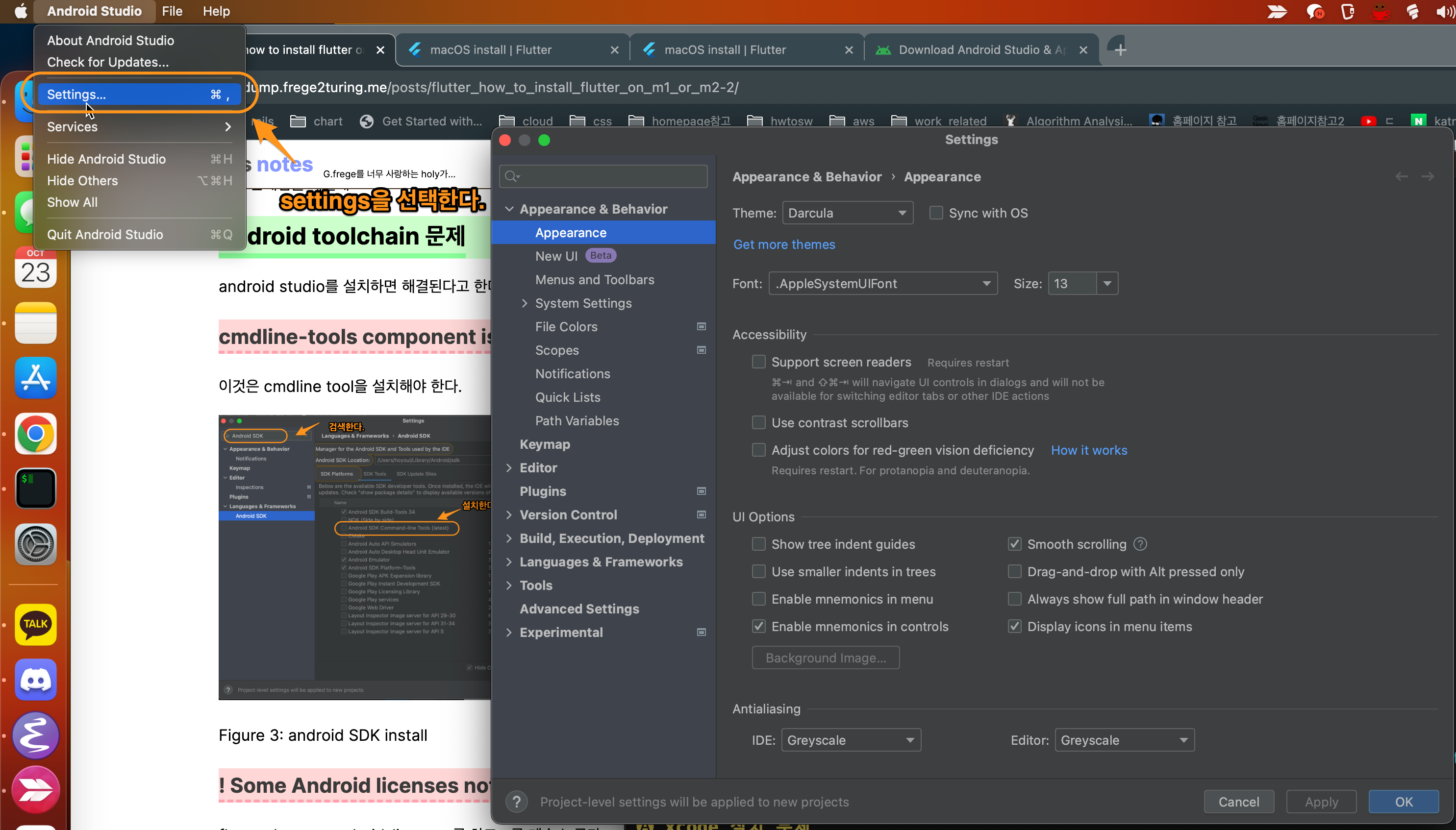Open App Store from the dock

point(35,378)
